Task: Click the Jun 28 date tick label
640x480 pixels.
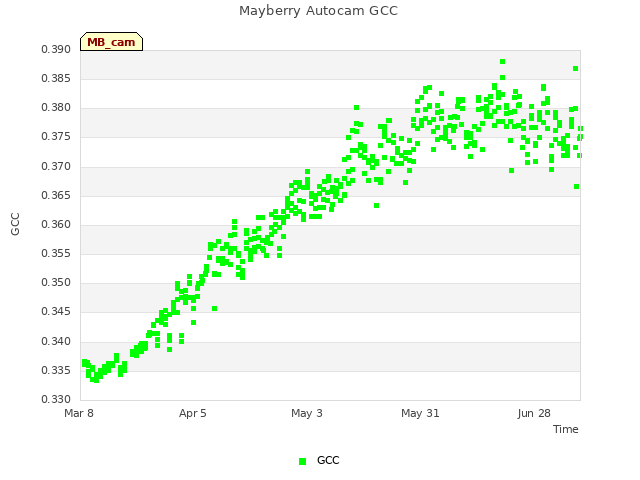Action: 534,413
